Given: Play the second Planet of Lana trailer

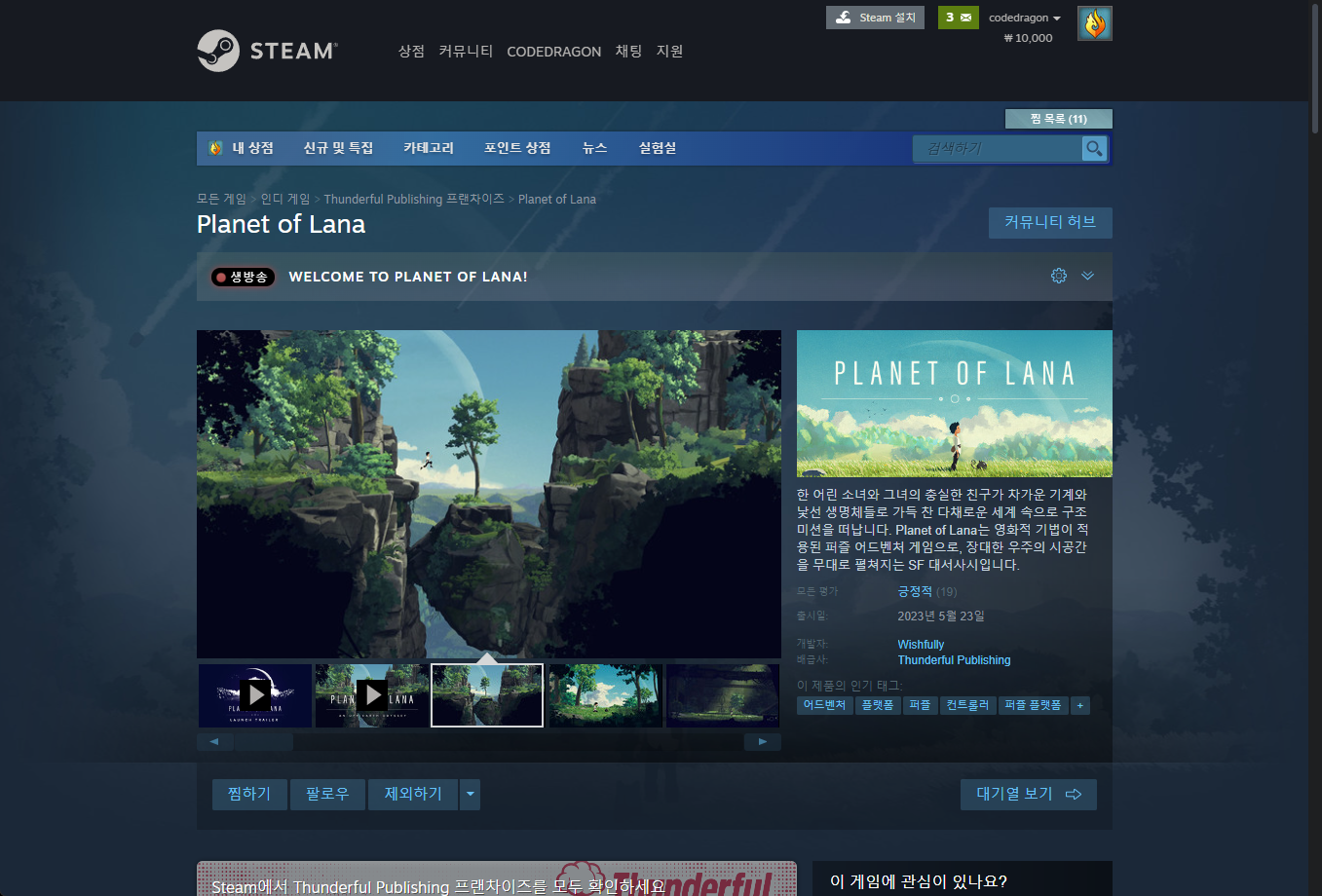Looking at the screenshot, I should 372,695.
